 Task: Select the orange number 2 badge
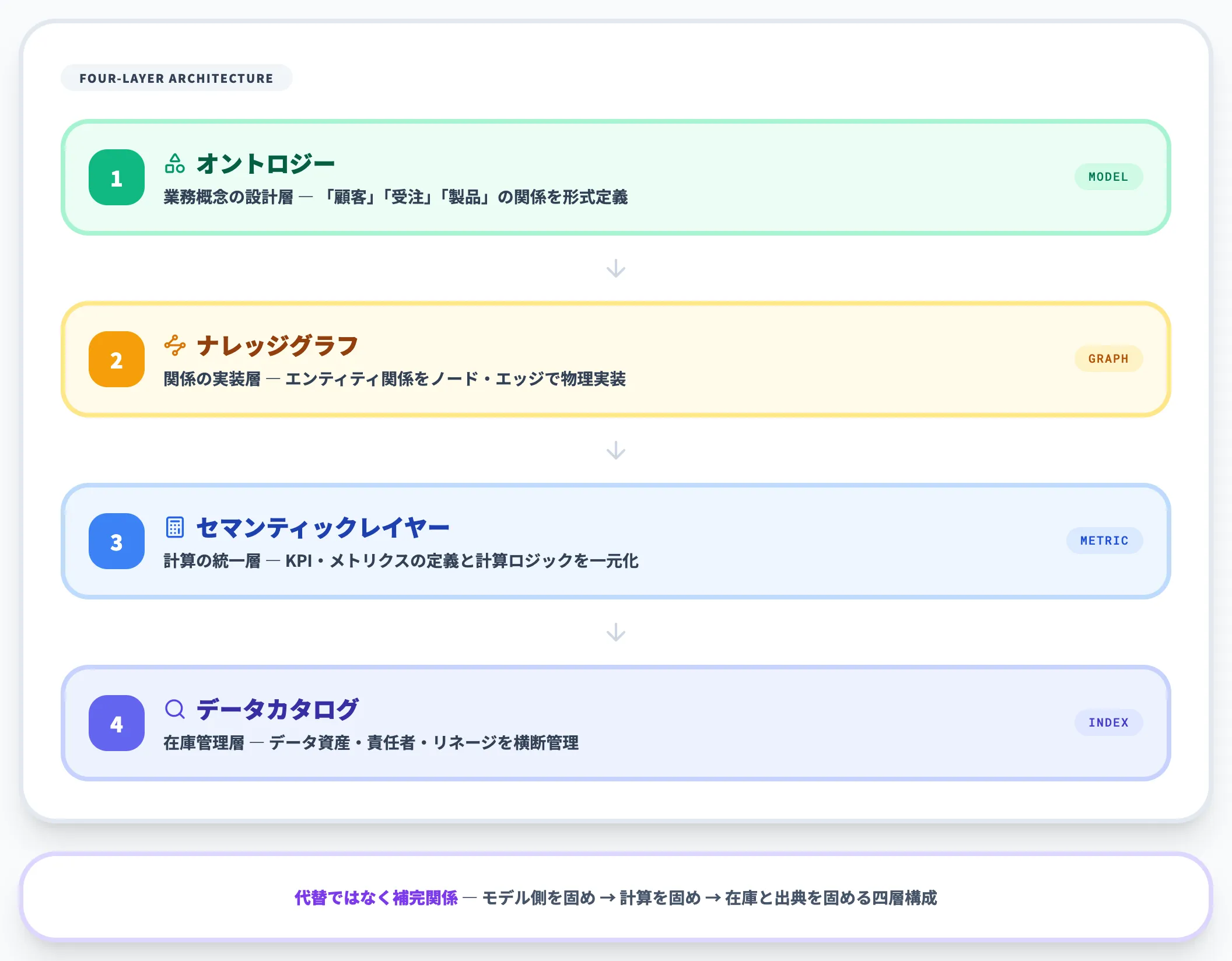116,360
